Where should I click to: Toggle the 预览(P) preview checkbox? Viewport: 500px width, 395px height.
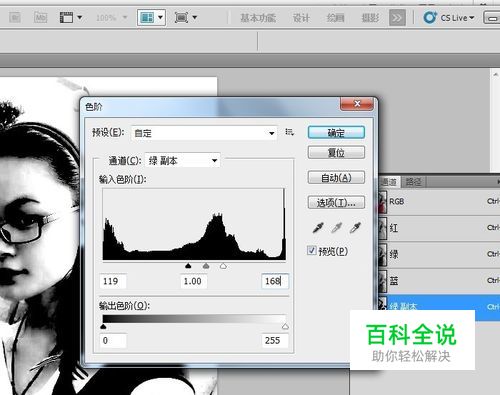(x=311, y=250)
